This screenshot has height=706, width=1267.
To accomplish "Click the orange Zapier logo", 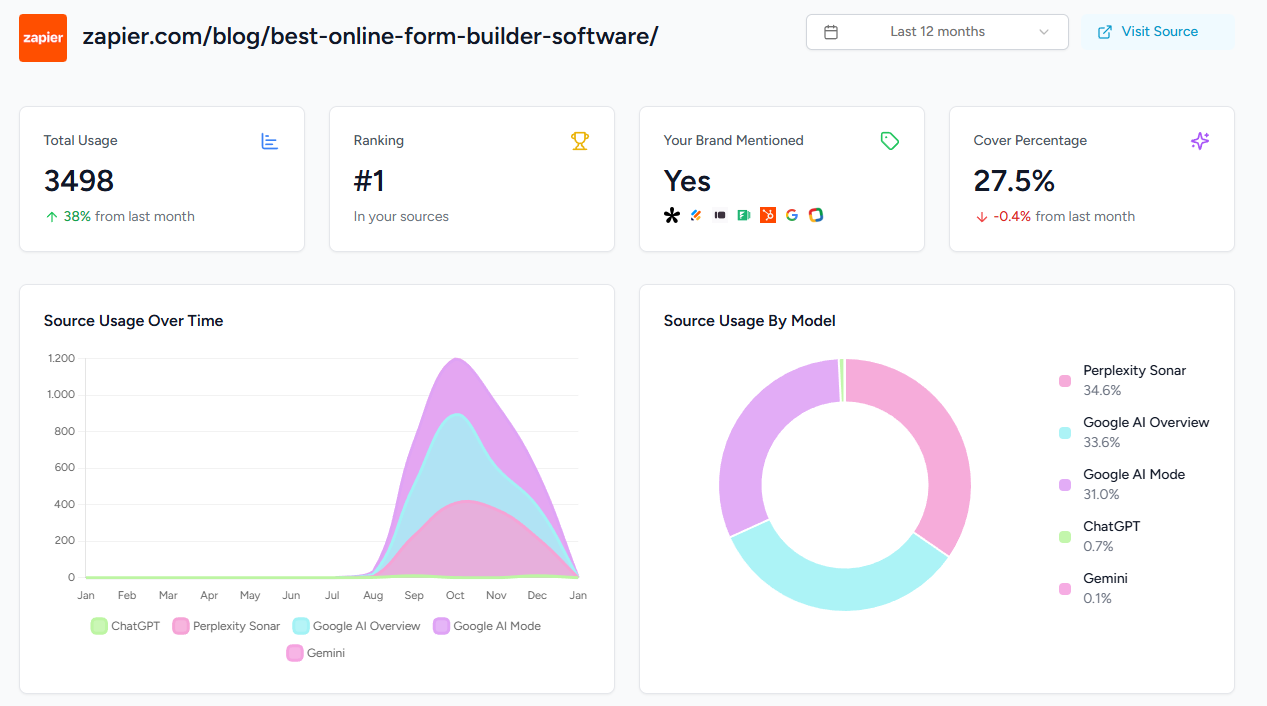I will coord(43,38).
